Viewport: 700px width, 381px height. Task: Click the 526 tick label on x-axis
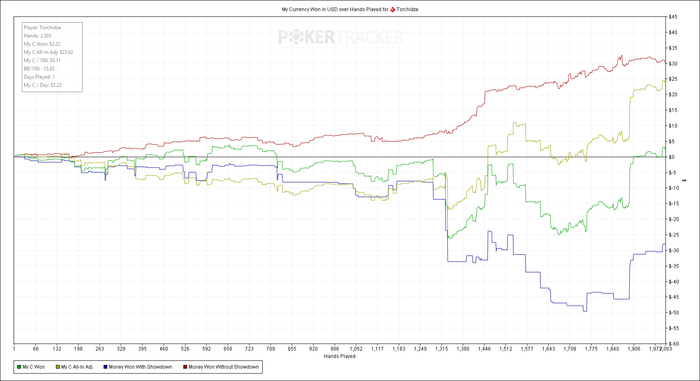point(185,349)
